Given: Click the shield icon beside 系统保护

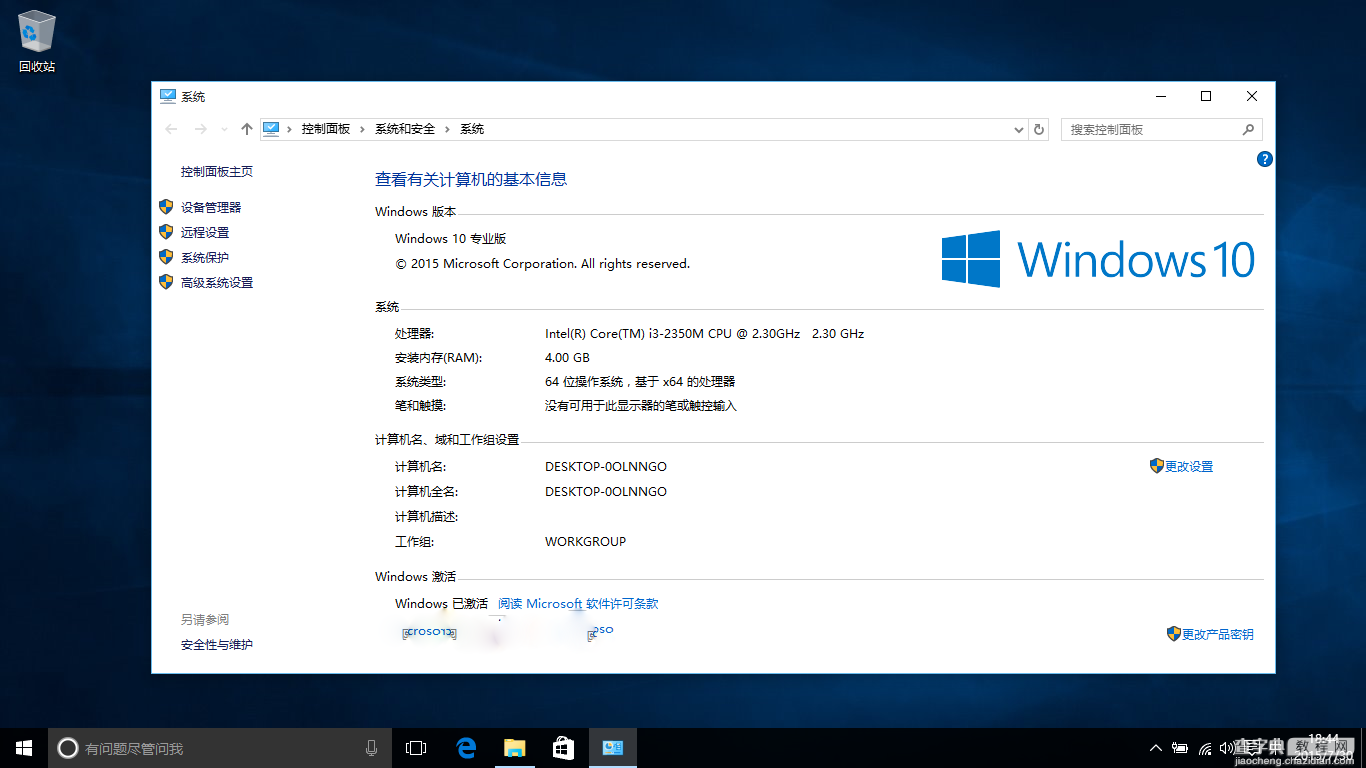Looking at the screenshot, I should [x=166, y=257].
